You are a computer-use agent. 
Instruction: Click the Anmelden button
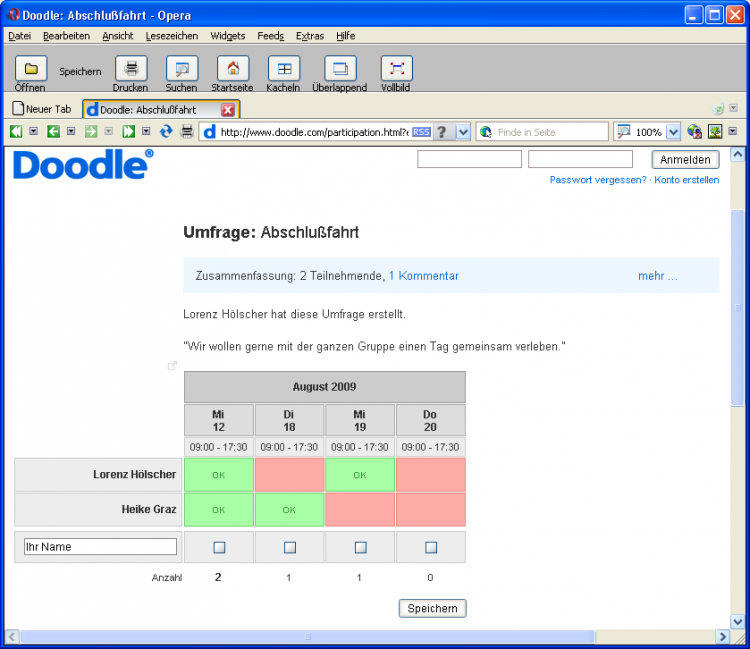[x=685, y=160]
